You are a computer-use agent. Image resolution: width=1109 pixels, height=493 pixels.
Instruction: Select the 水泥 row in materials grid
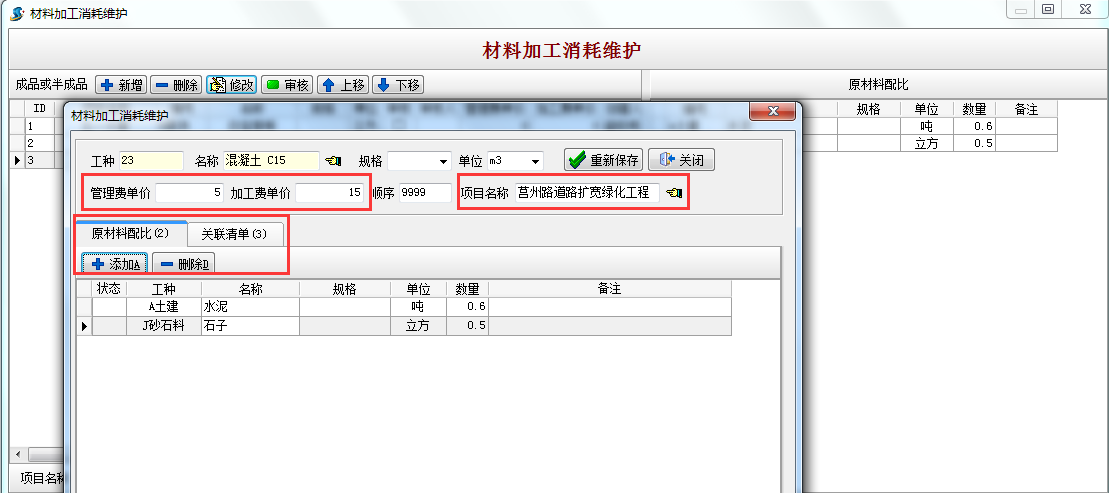tap(249, 307)
